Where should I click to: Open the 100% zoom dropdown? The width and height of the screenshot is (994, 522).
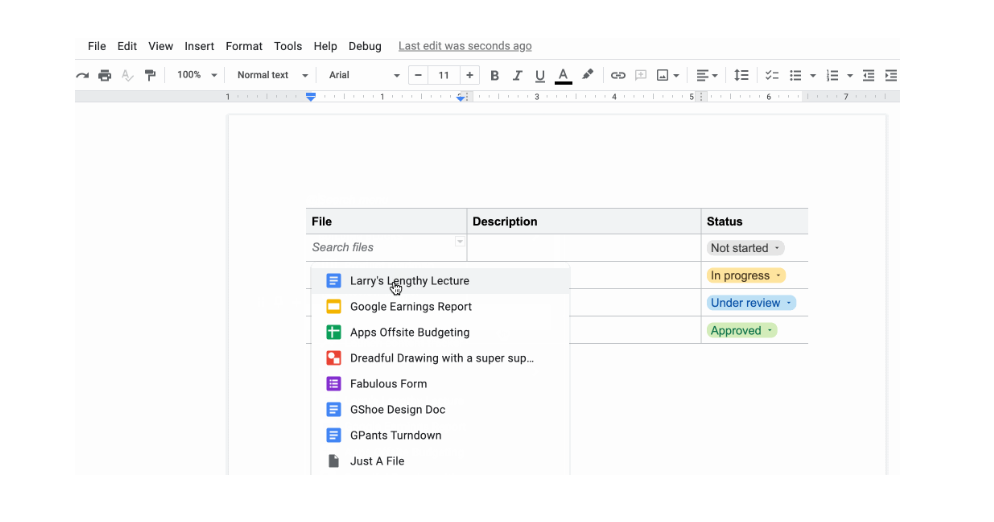[x=197, y=75]
